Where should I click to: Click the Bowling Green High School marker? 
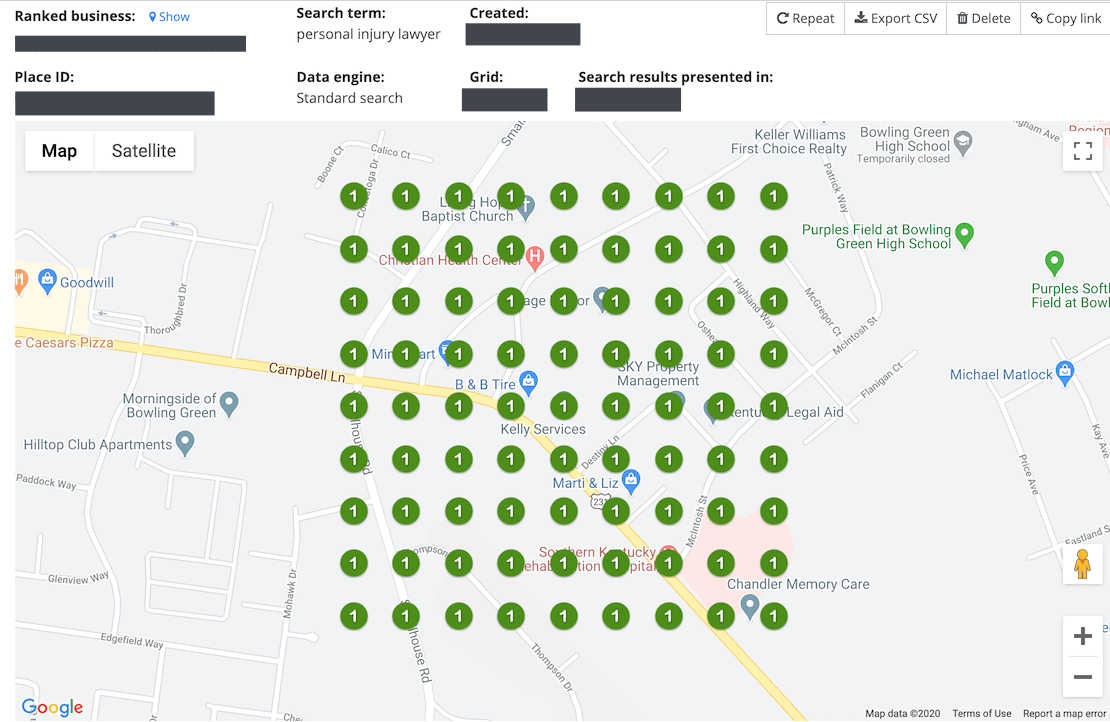click(963, 142)
